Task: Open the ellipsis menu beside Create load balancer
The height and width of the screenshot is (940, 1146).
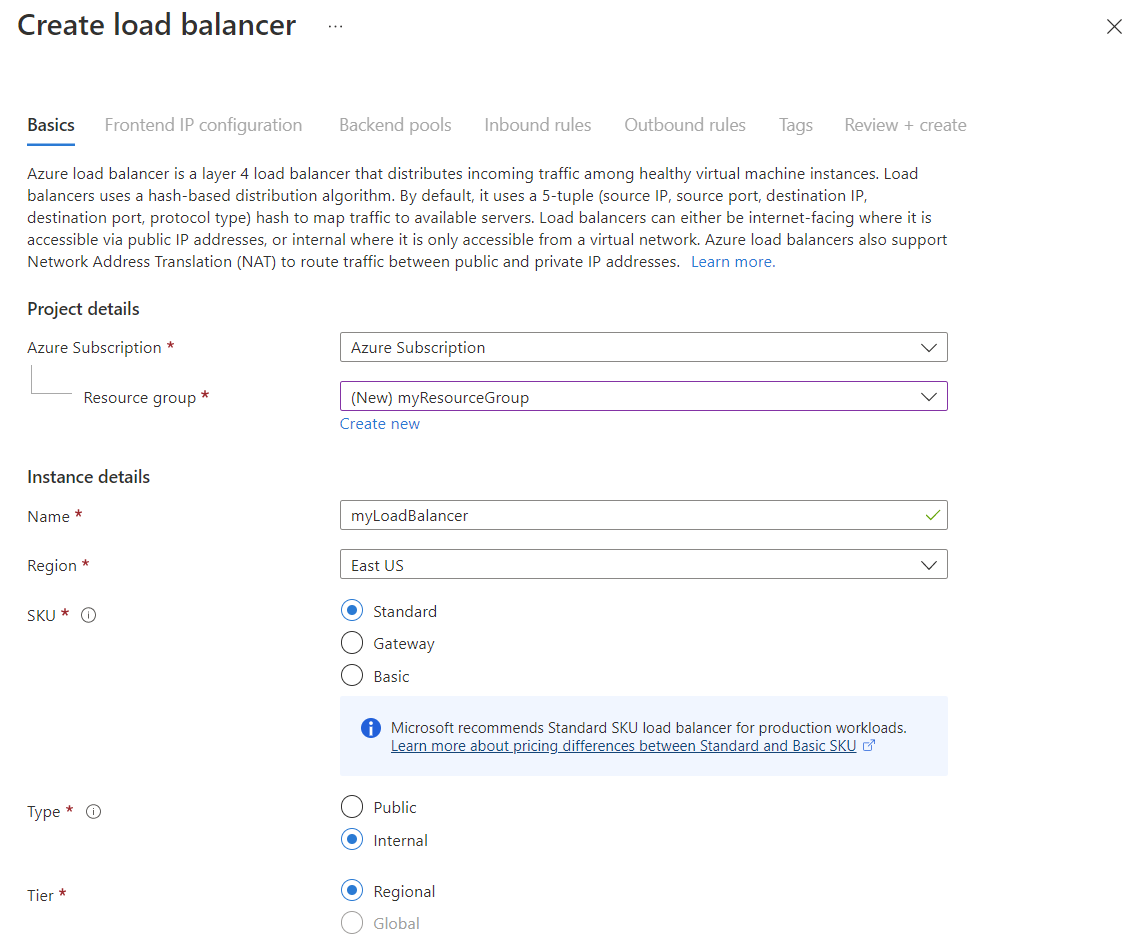Action: click(x=334, y=26)
